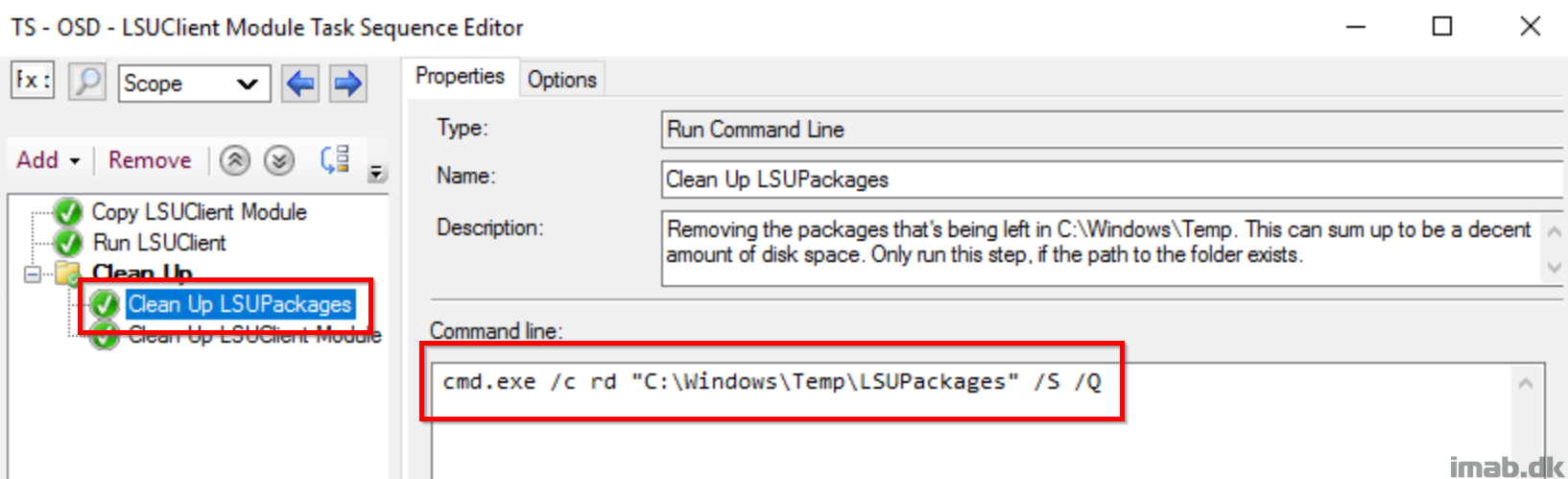Click inside the Command line text box
Screen dimensions: 1568x479
[972, 419]
